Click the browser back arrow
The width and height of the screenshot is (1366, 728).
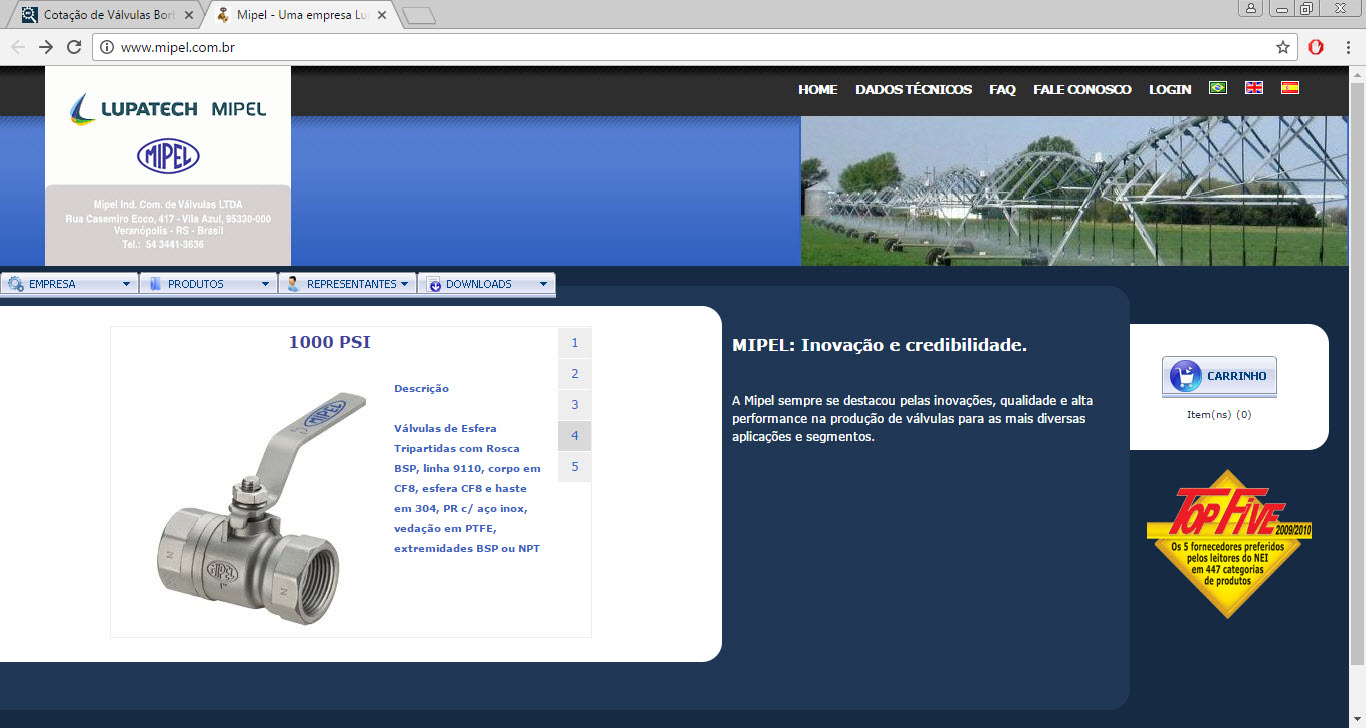point(18,47)
